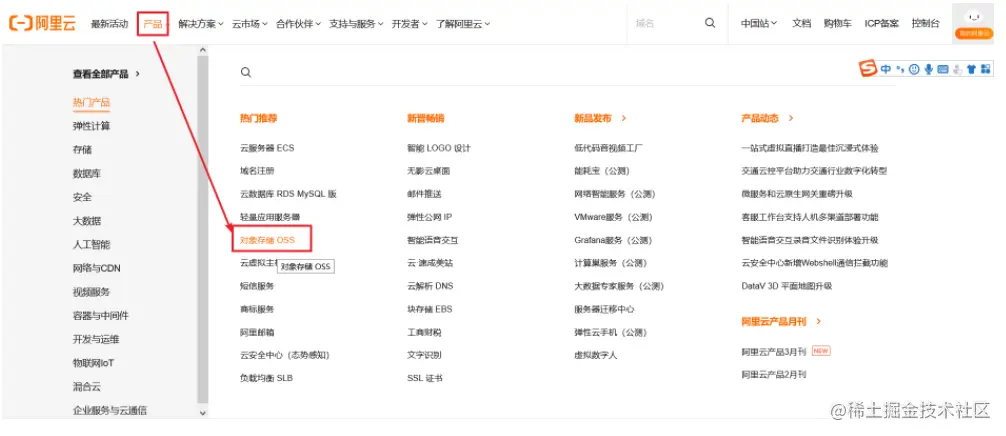Expand the 解决方案 dropdown
The image size is (1006, 436).
[x=201, y=24]
